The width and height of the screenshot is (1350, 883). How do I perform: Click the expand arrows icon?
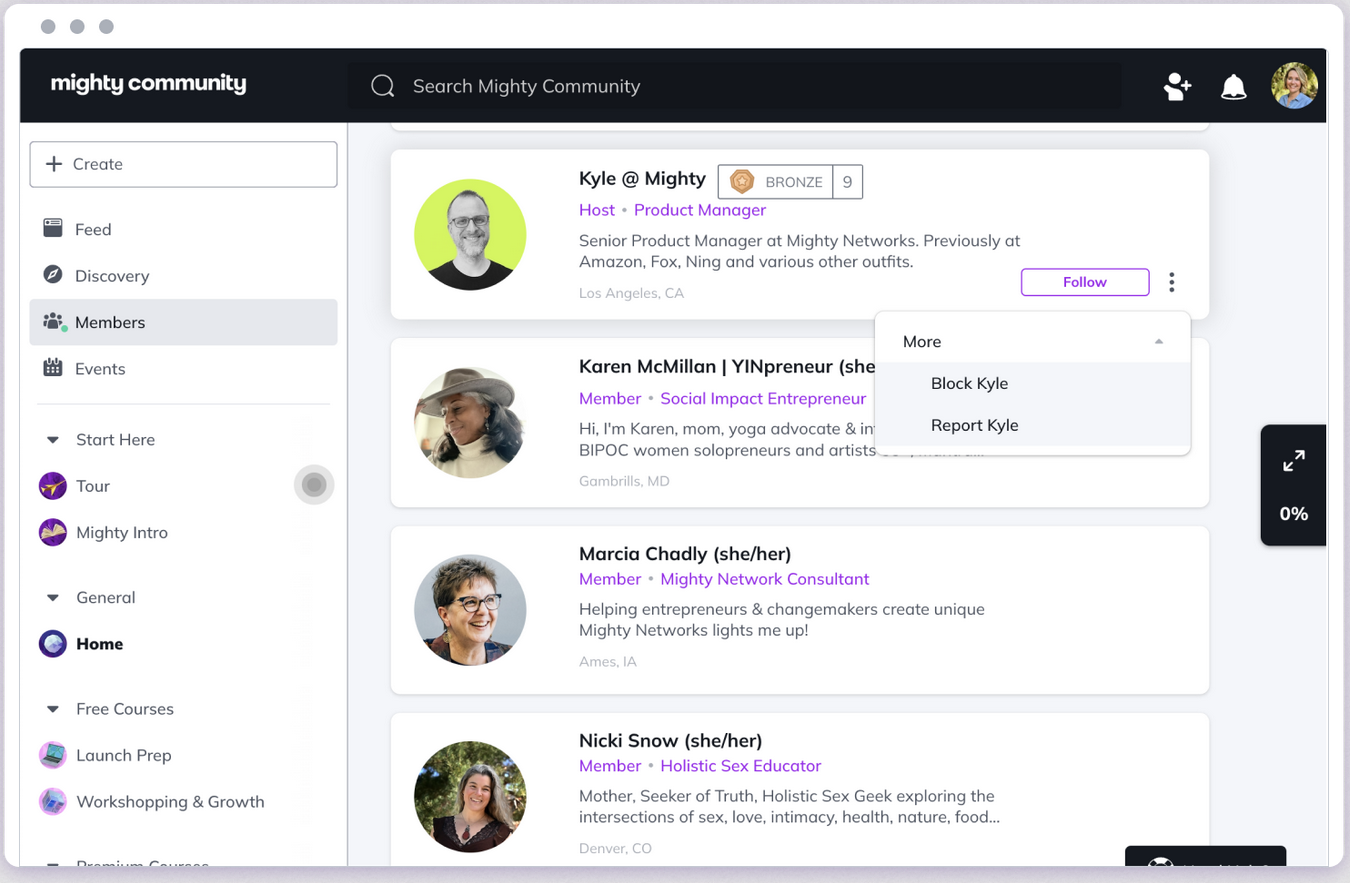click(1294, 461)
